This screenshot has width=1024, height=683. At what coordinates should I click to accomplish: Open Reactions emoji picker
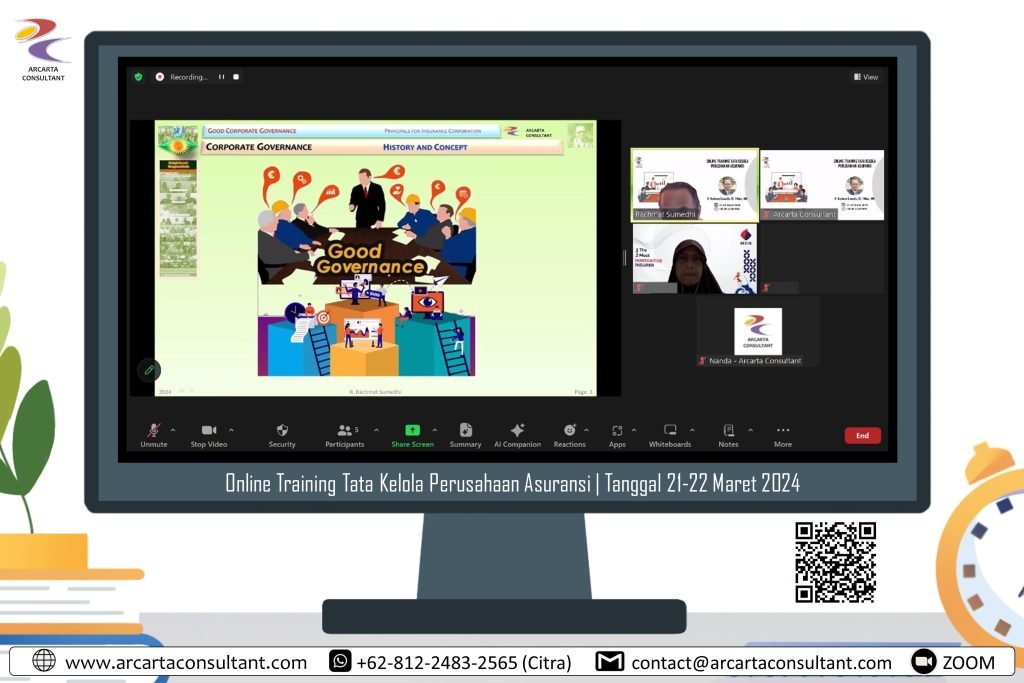tap(569, 430)
